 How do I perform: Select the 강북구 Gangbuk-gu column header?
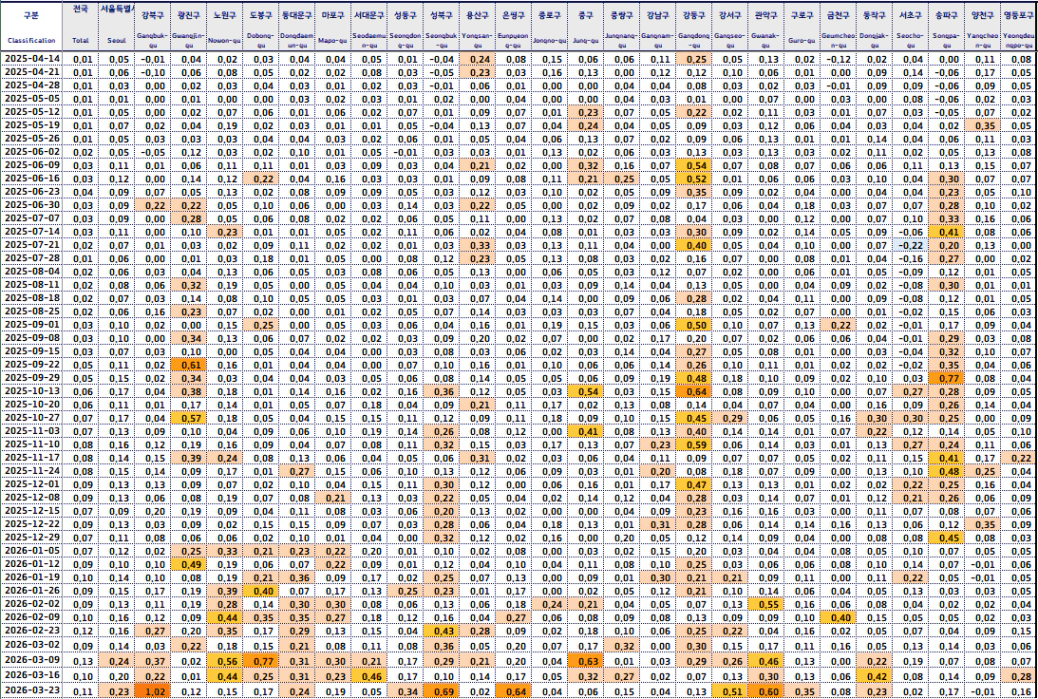click(x=152, y=26)
